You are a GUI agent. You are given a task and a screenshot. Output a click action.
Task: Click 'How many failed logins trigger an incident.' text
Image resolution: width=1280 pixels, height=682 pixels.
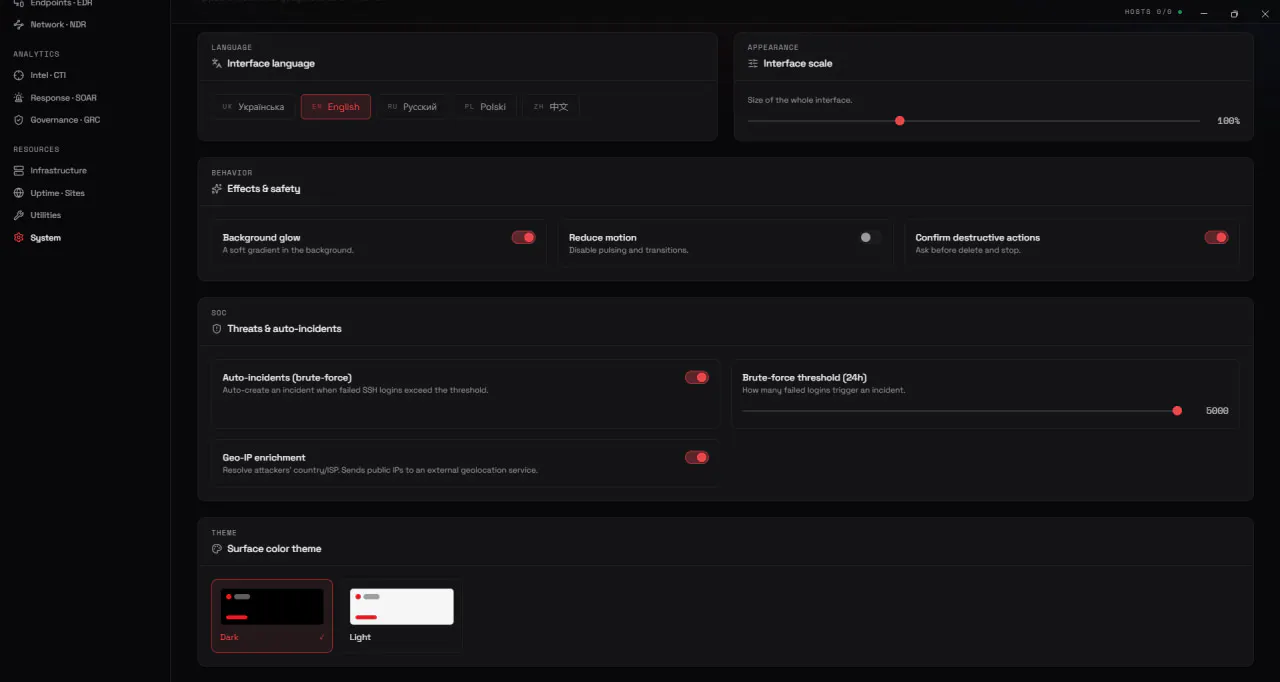tap(824, 390)
